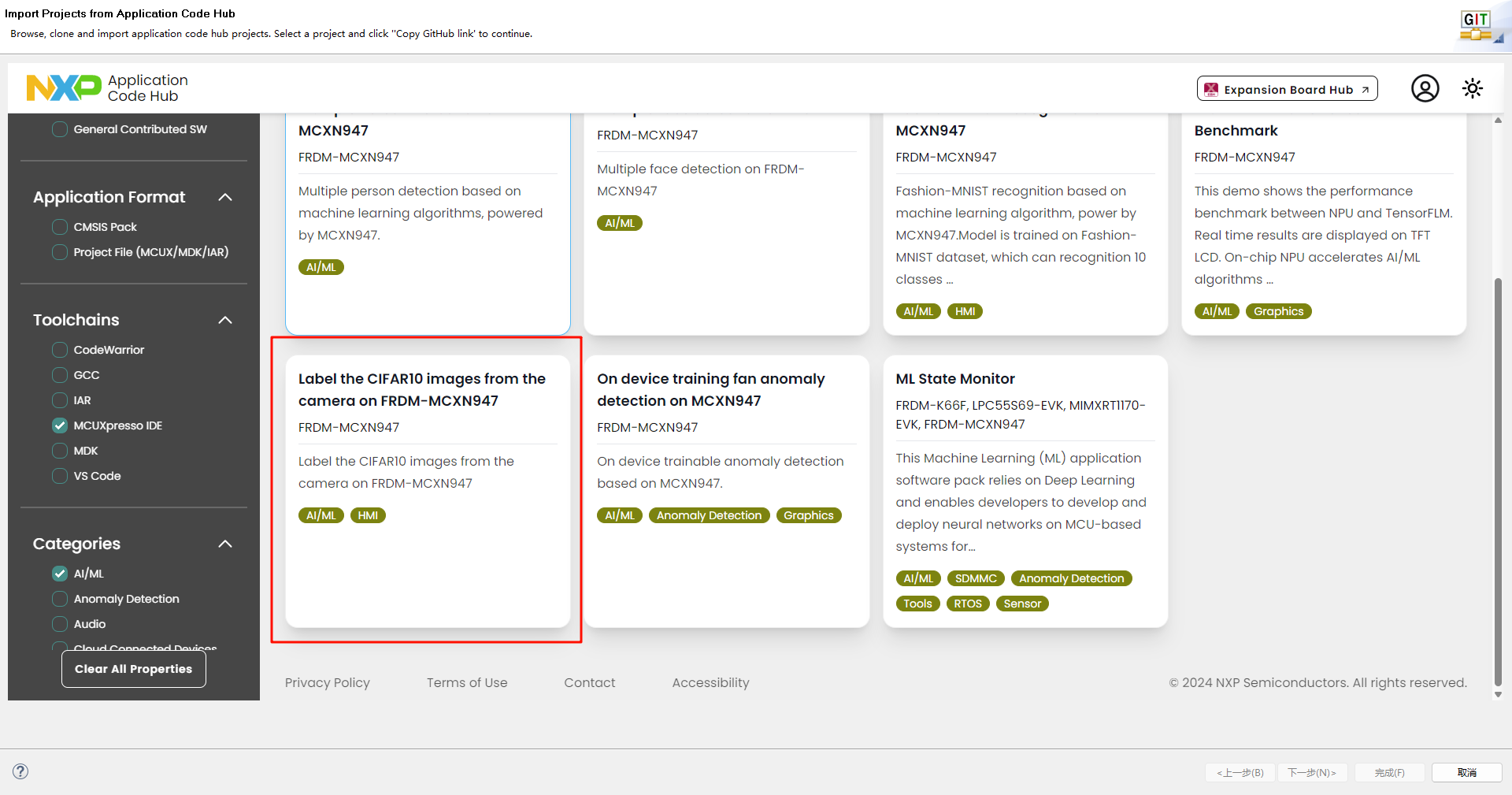Collapse the Application Format section
This screenshot has height=795, width=1512.
coord(225,197)
